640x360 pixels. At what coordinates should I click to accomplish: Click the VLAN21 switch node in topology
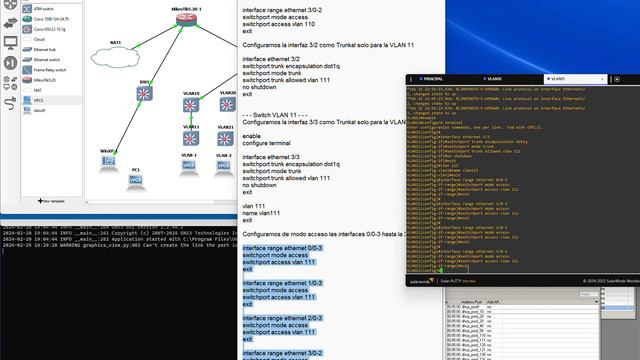point(225,139)
